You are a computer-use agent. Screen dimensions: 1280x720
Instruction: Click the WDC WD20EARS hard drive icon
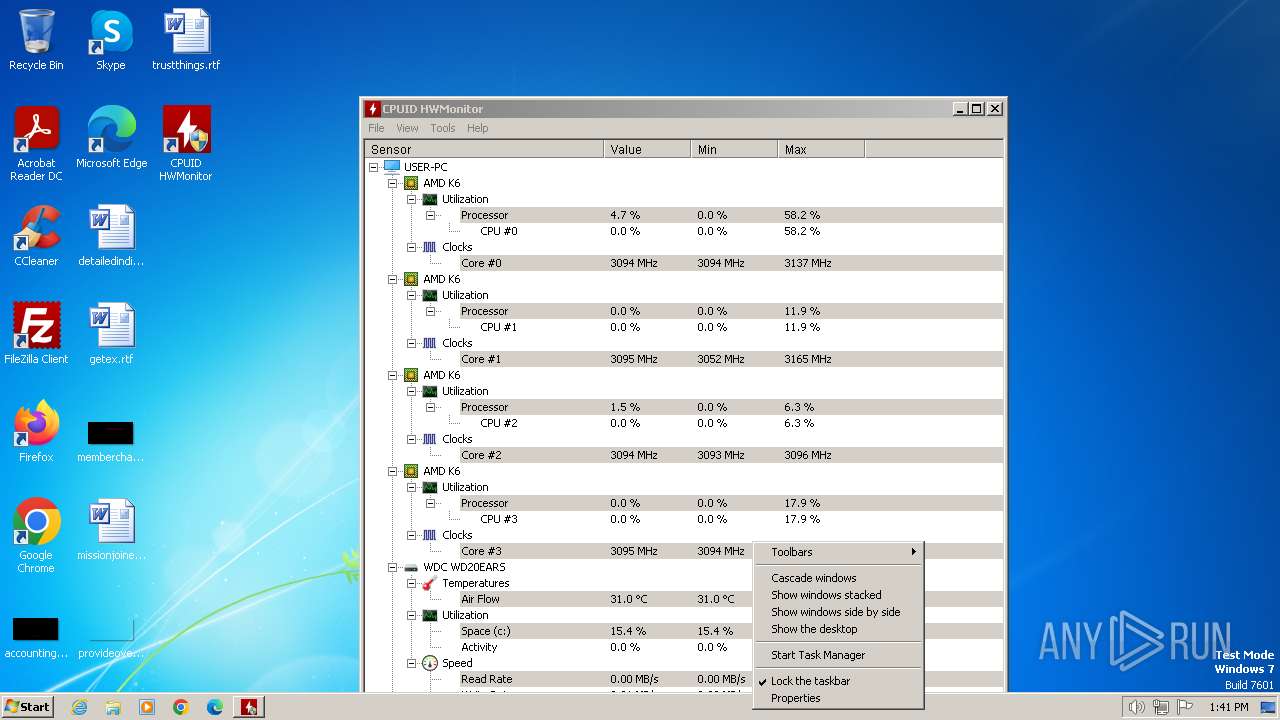click(x=411, y=567)
